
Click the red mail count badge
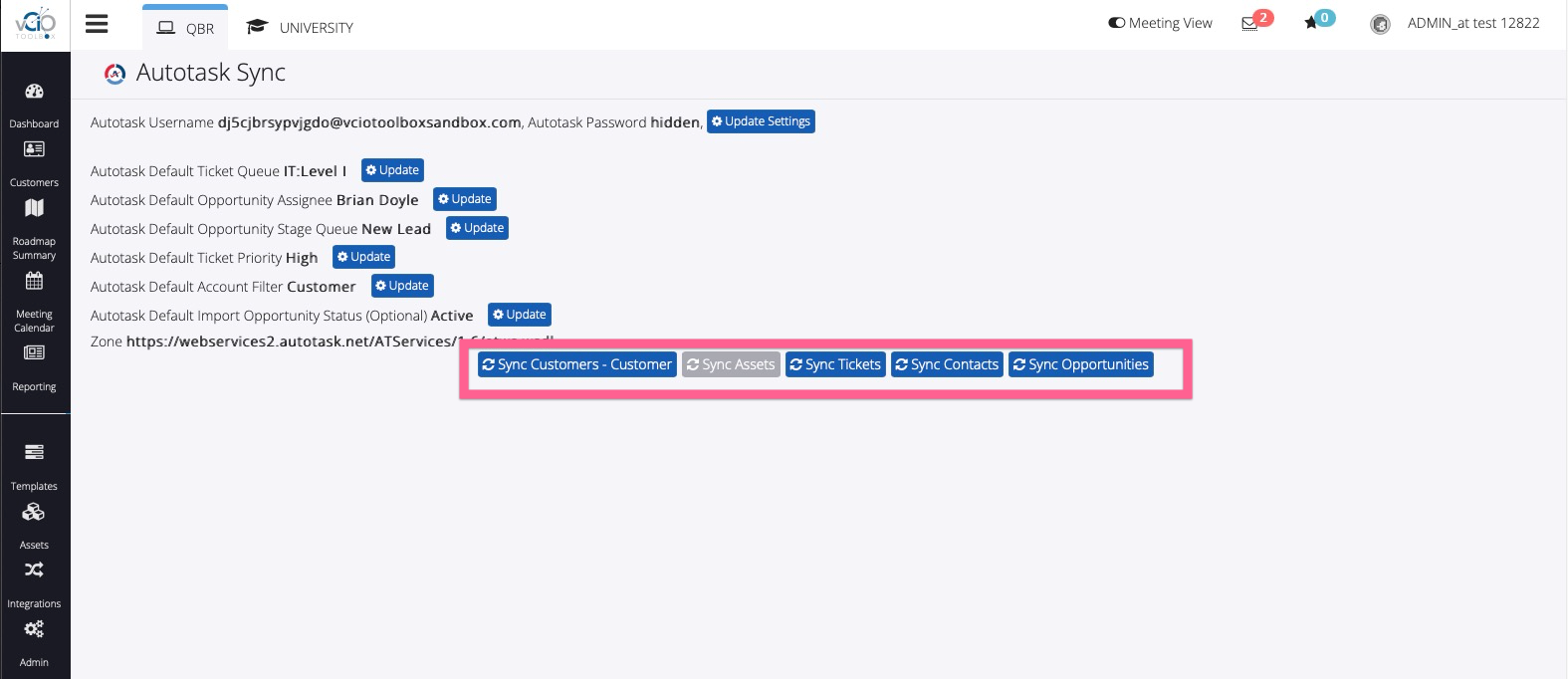click(1263, 17)
